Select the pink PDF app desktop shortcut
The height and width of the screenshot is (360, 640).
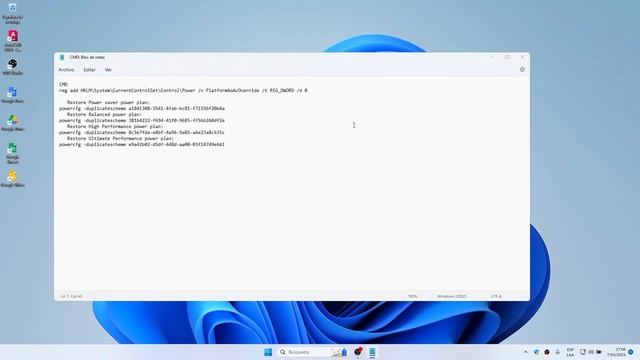tap(13, 41)
